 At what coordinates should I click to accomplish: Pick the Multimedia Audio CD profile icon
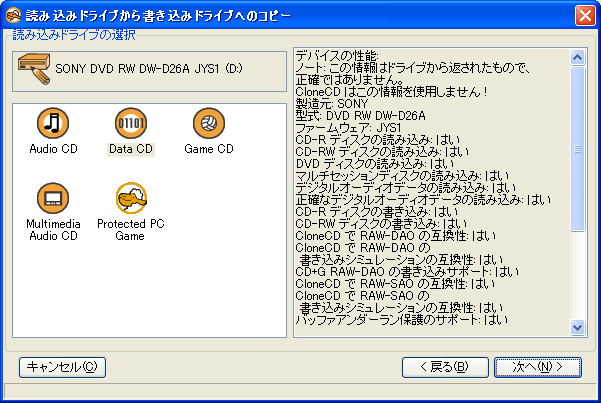(x=53, y=198)
